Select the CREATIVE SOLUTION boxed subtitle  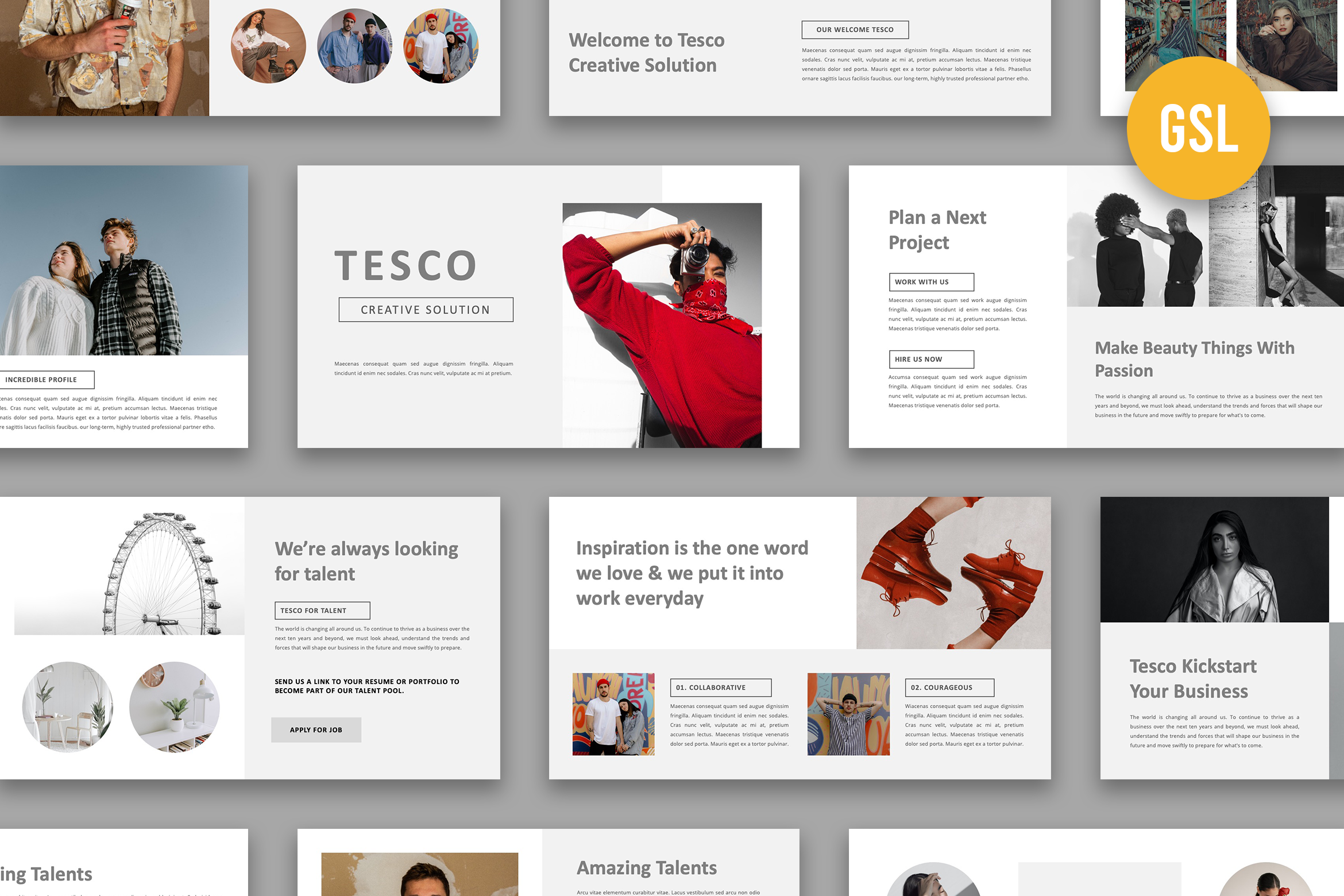(x=426, y=310)
